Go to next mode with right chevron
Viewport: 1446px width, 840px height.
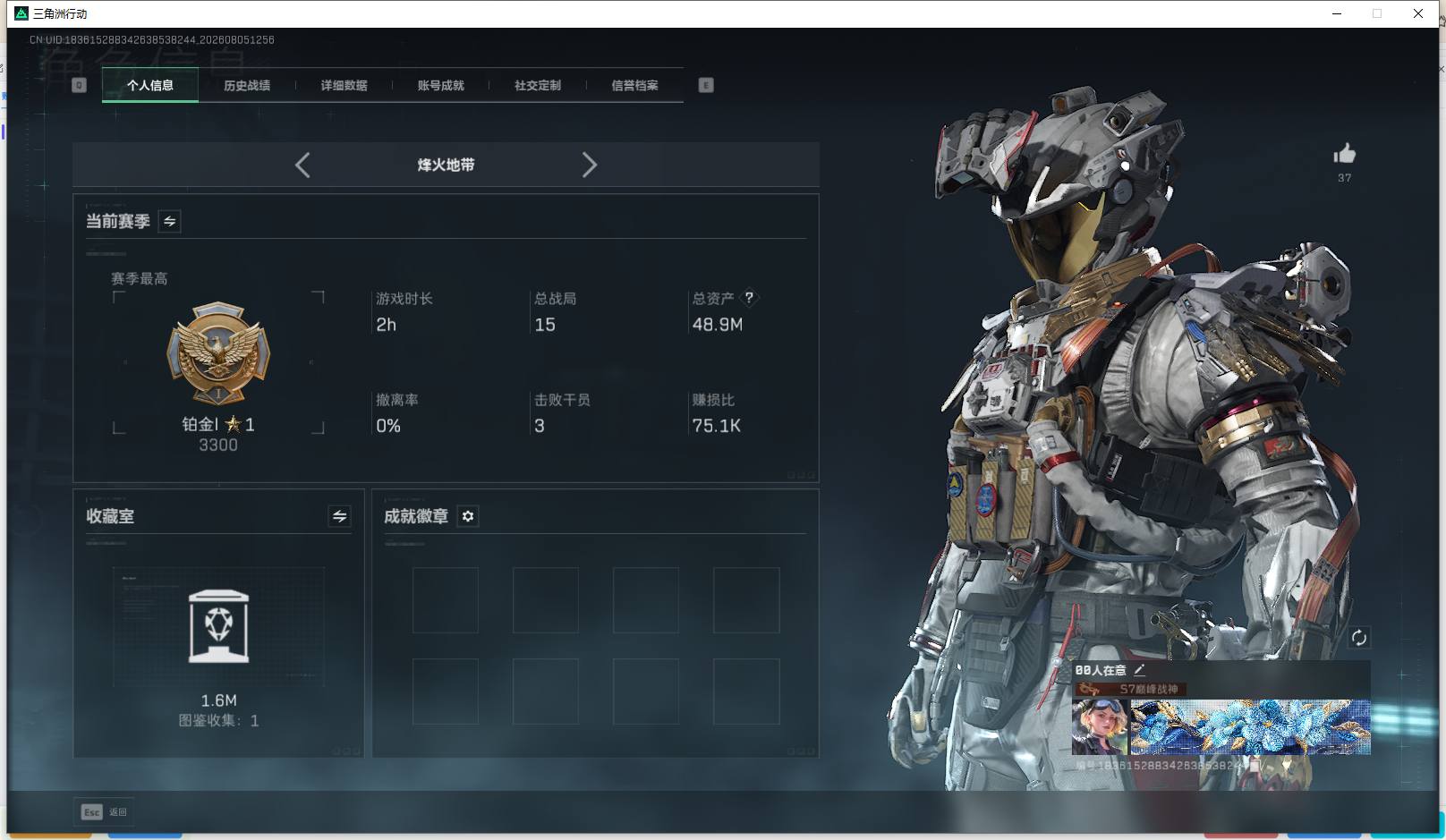tap(589, 165)
